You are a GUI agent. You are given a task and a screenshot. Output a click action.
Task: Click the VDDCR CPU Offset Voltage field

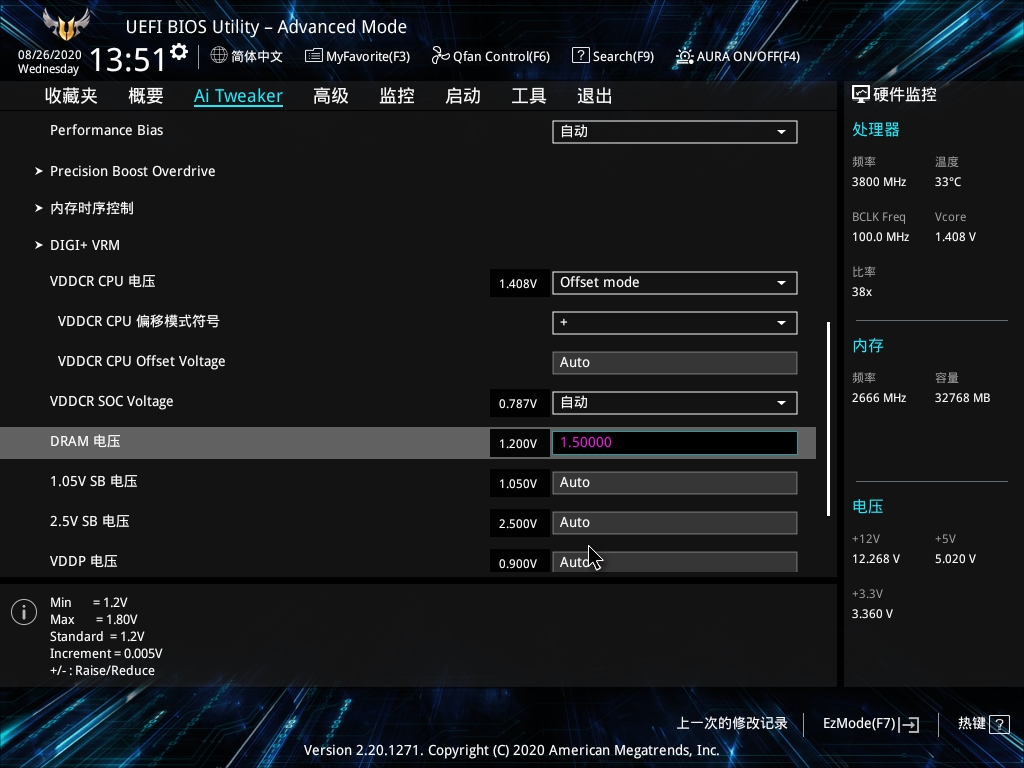[x=675, y=362]
